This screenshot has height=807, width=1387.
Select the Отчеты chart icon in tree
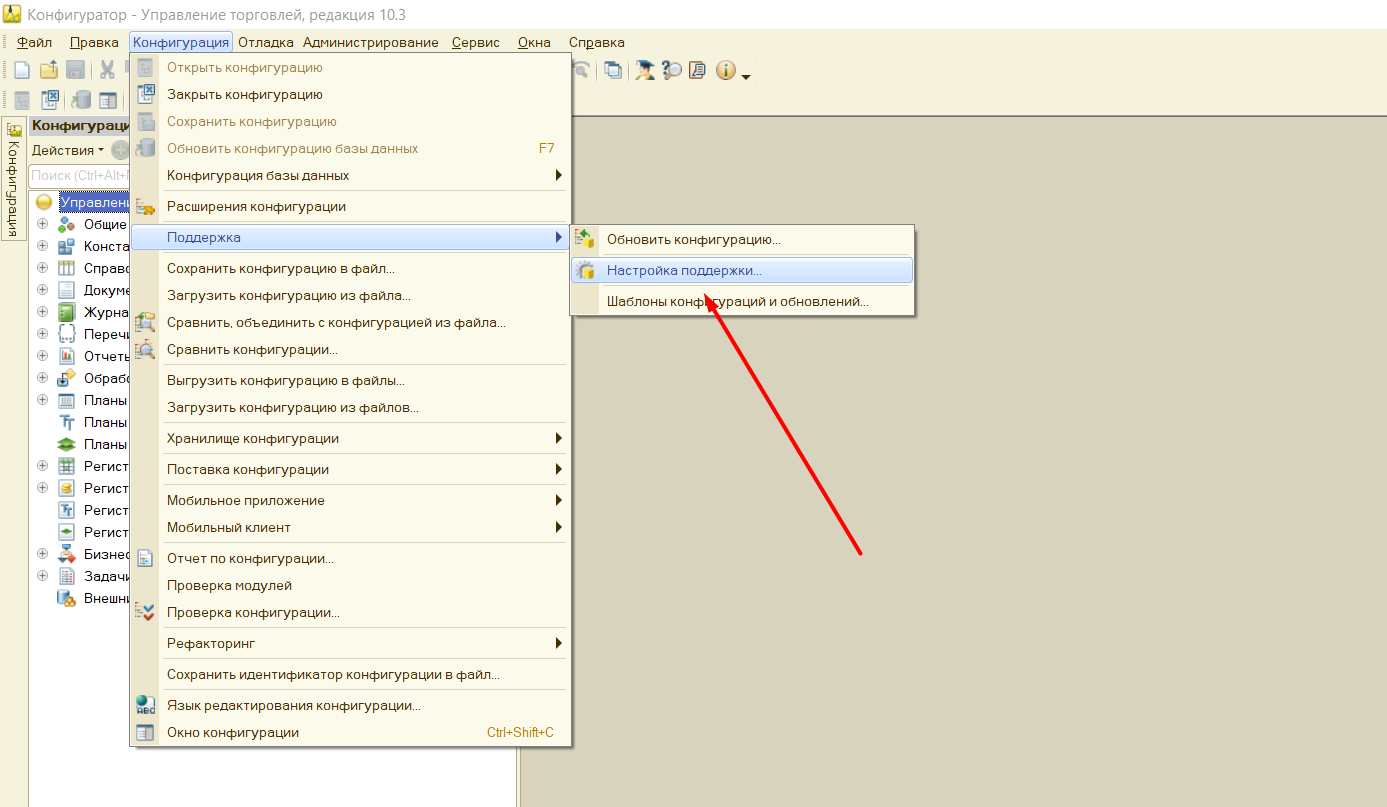click(67, 356)
